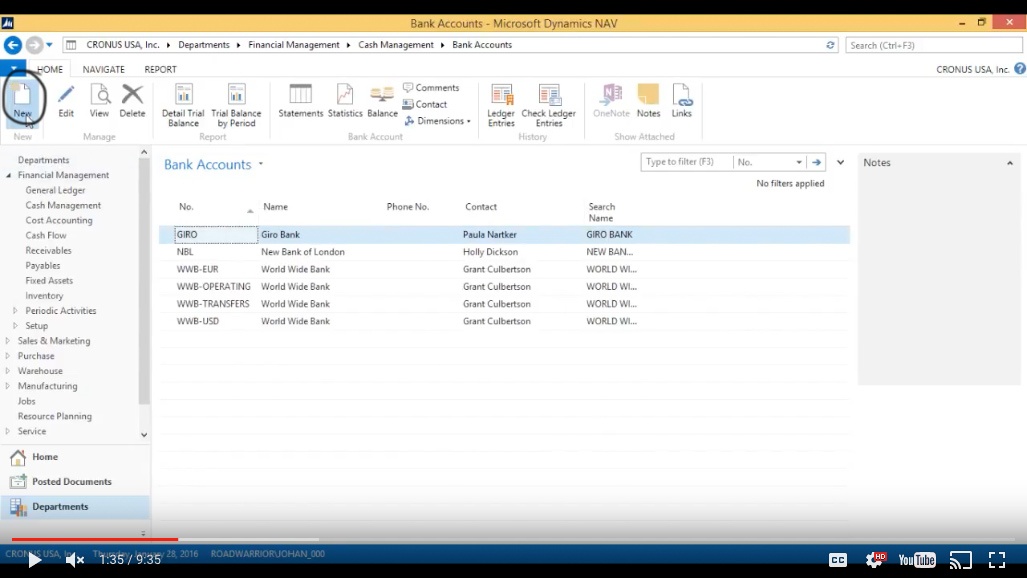Click the Name column header
Viewport: 1027px width, 578px height.
[275, 206]
